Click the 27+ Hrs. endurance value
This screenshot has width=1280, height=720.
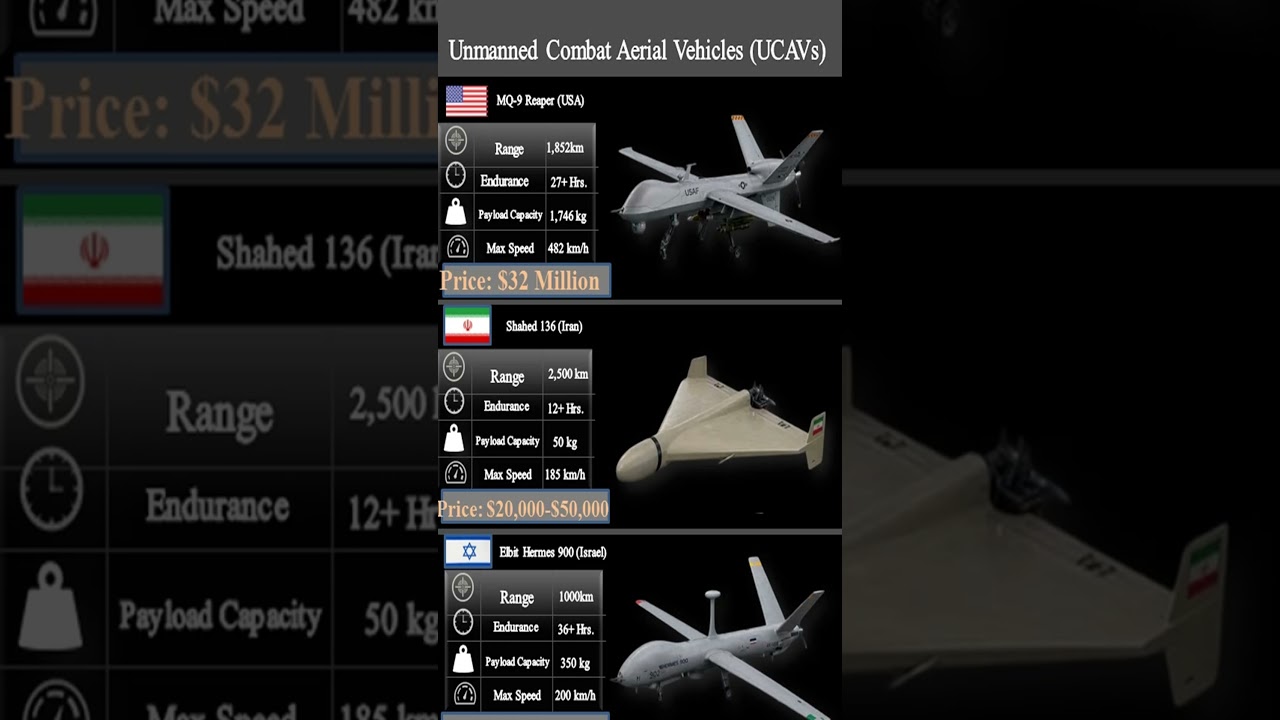567,182
